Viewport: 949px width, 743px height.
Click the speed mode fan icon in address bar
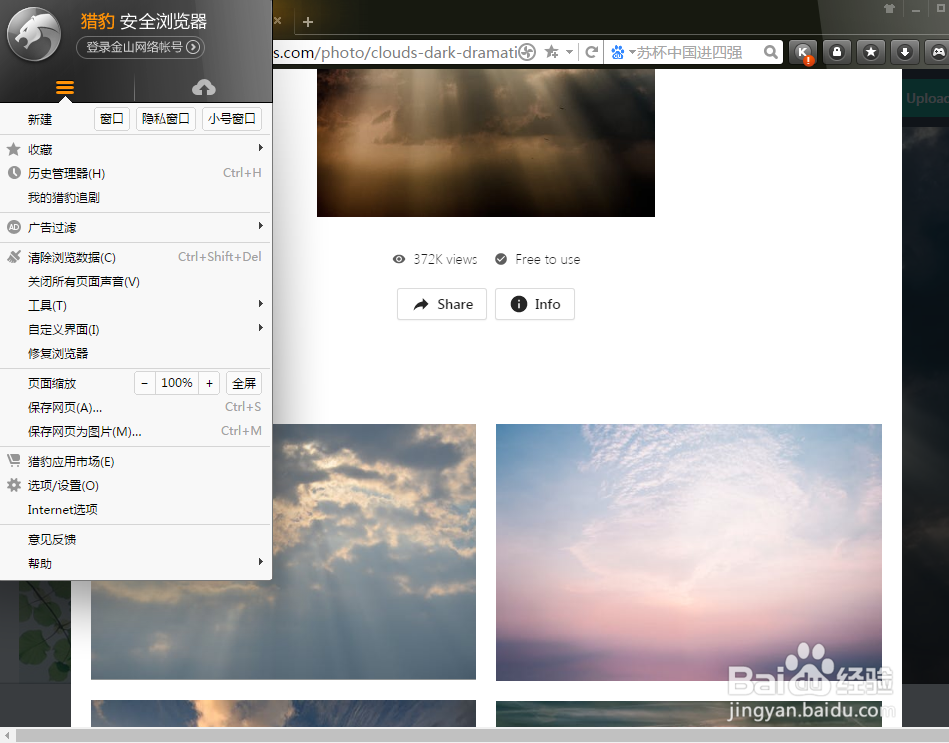point(528,53)
